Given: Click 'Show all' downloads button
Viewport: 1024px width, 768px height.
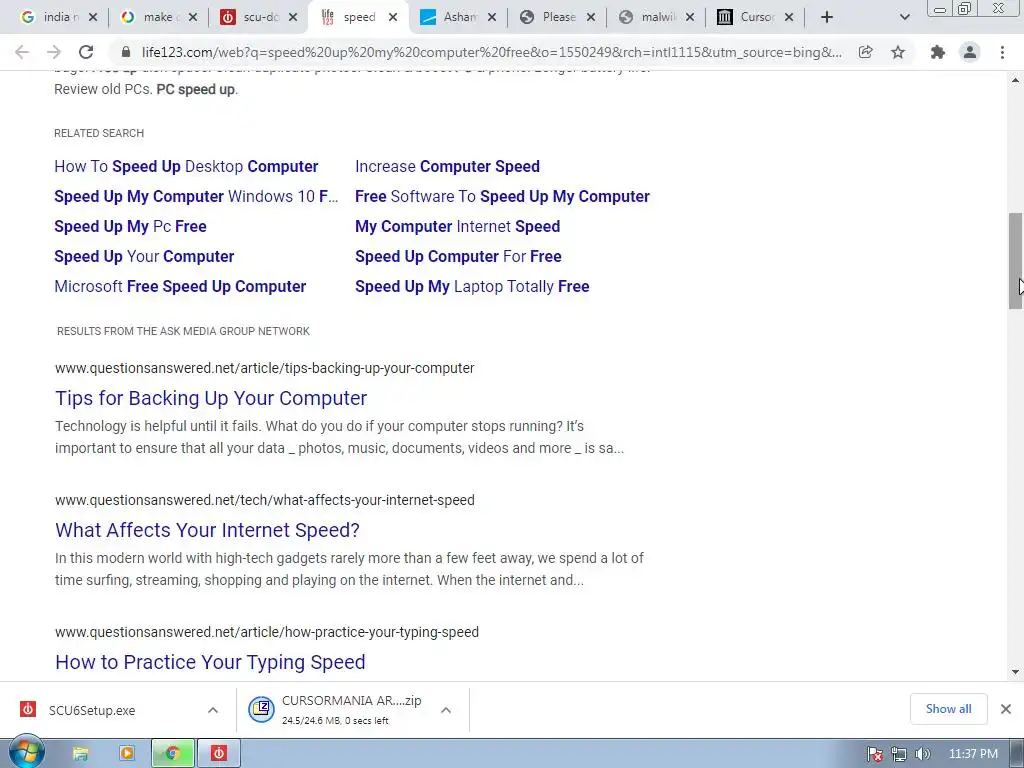Looking at the screenshot, I should point(948,709).
